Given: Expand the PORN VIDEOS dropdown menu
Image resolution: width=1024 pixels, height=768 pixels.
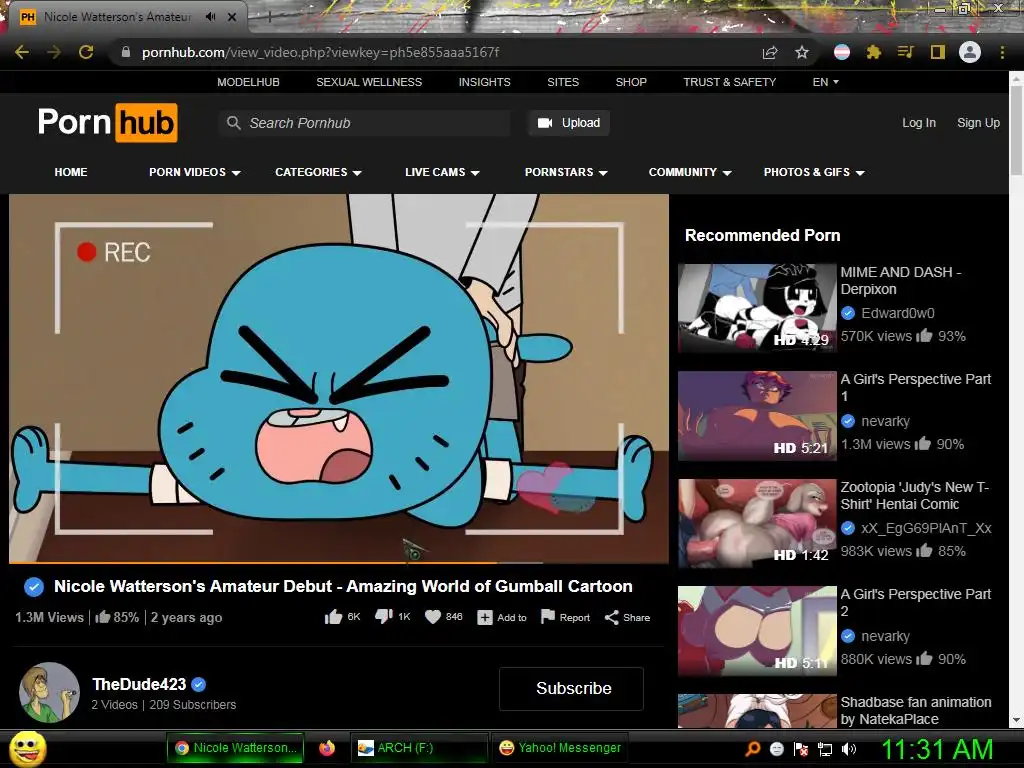Looking at the screenshot, I should (195, 172).
